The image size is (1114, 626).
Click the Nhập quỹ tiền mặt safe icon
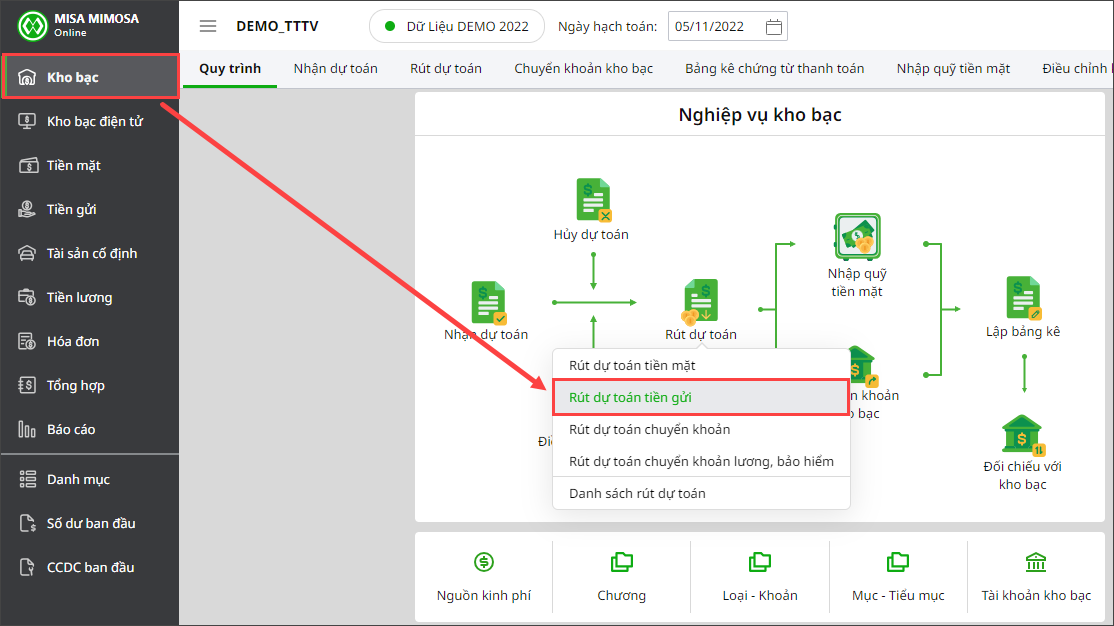click(858, 237)
